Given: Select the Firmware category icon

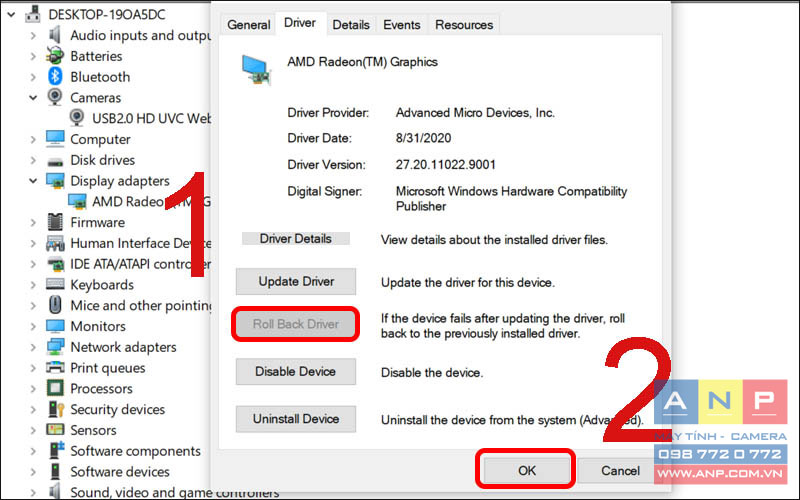Looking at the screenshot, I should [55, 222].
